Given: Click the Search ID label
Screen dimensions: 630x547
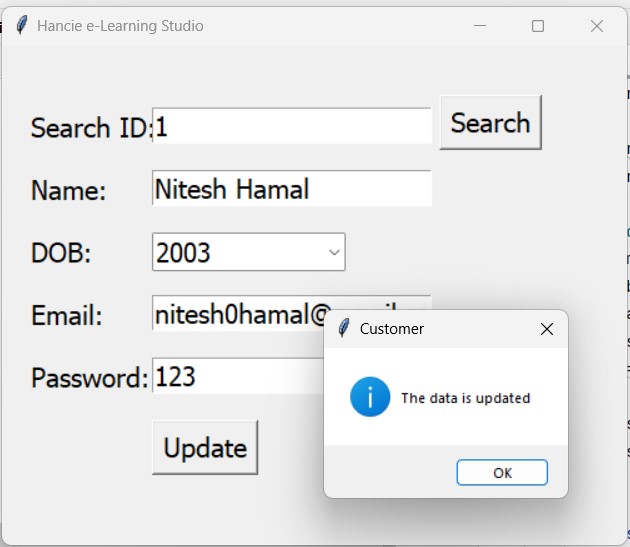Looking at the screenshot, I should [90, 128].
